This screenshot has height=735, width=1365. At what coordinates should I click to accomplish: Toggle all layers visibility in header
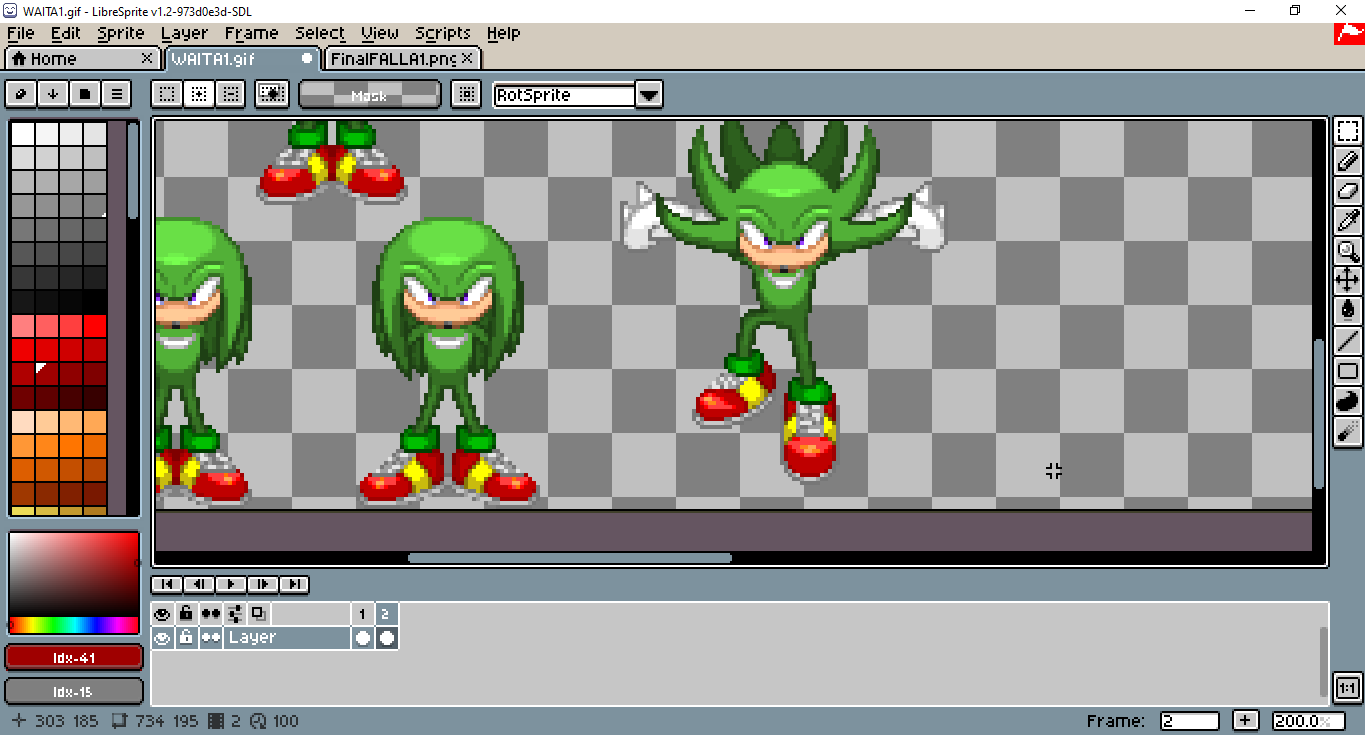pos(162,613)
